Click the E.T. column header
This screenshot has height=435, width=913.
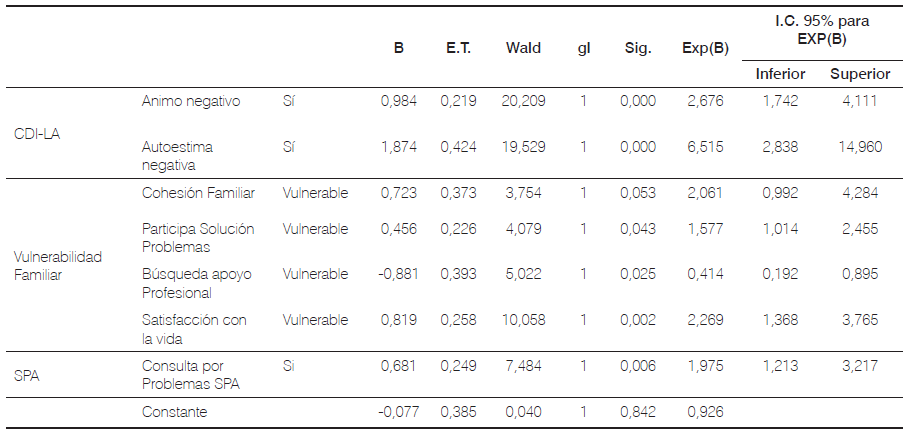click(459, 48)
